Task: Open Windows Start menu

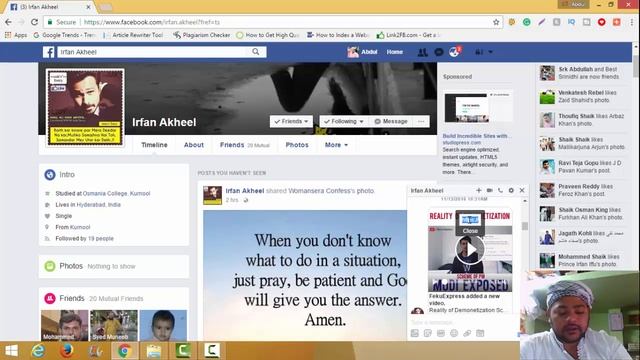Action: (11, 351)
